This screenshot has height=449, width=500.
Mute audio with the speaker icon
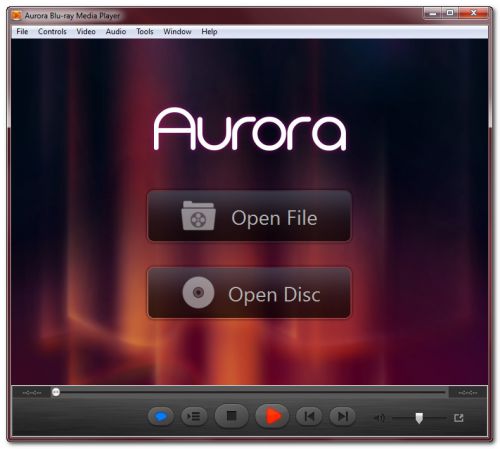379,418
